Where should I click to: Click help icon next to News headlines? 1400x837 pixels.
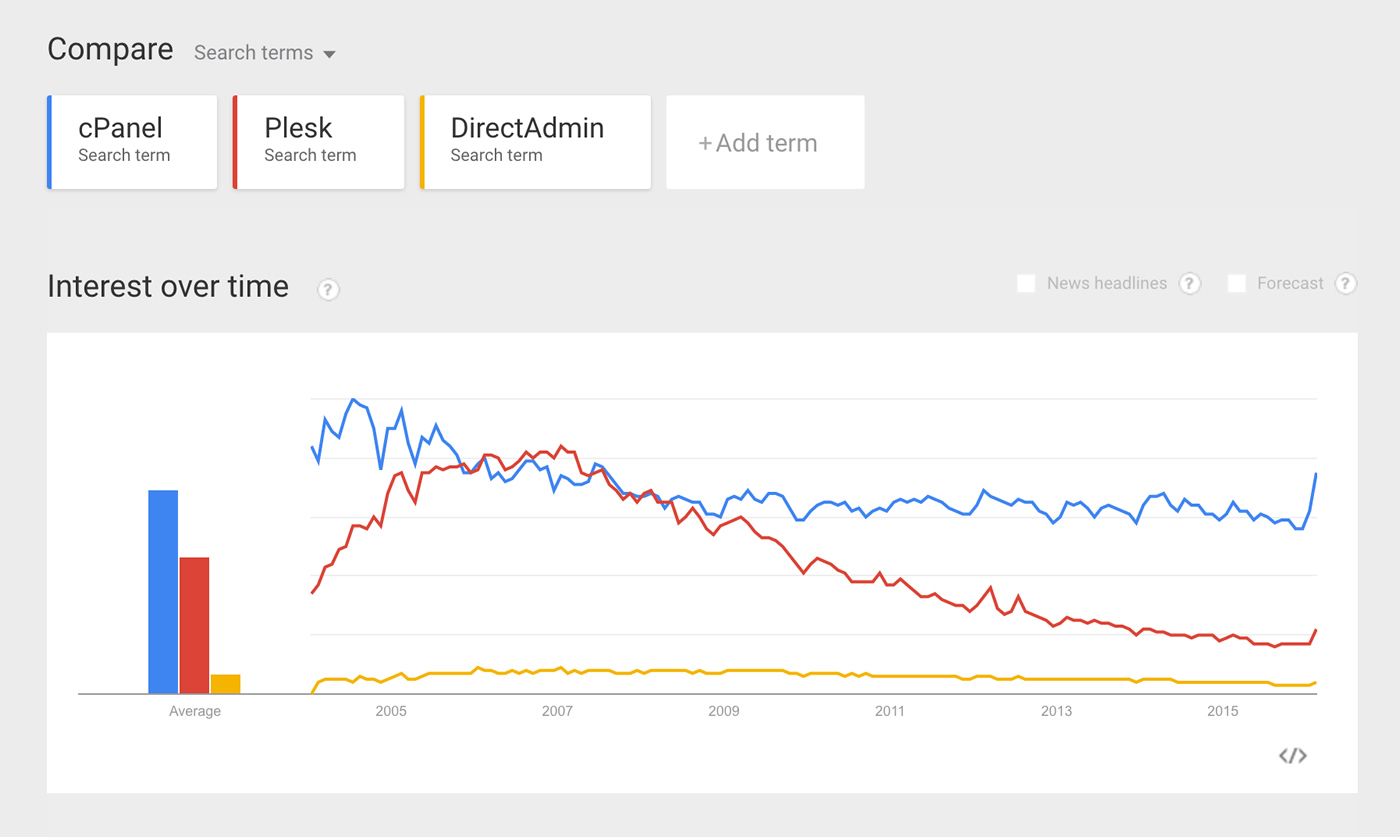(x=1189, y=284)
